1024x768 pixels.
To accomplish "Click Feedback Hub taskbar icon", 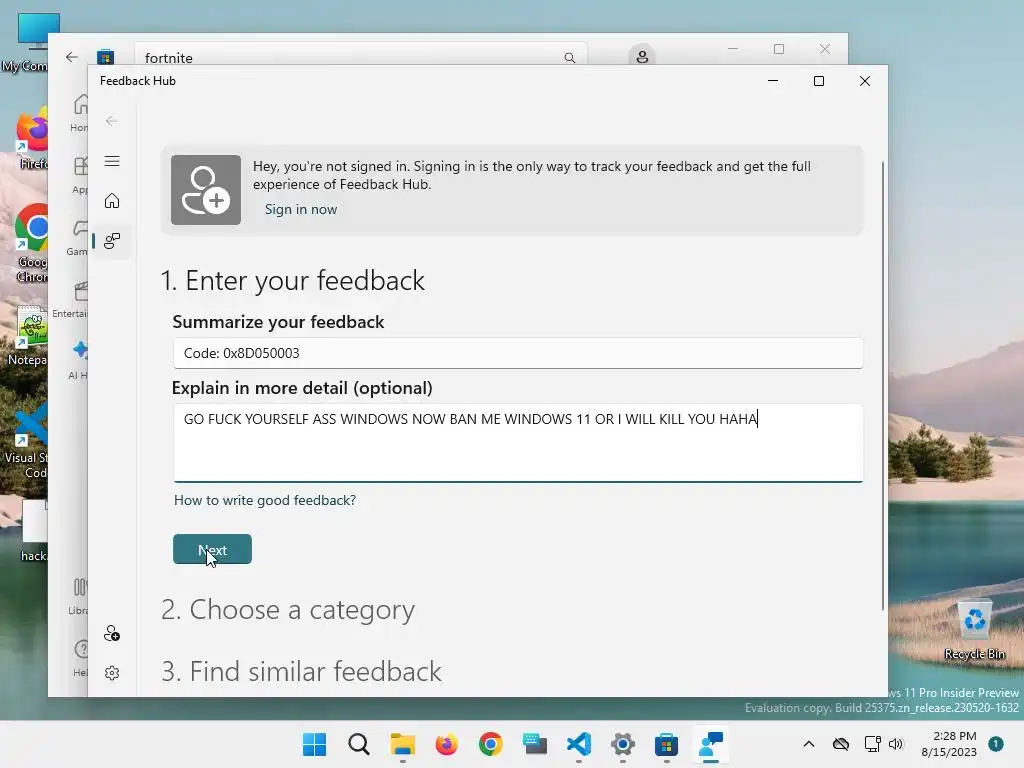I will [711, 744].
